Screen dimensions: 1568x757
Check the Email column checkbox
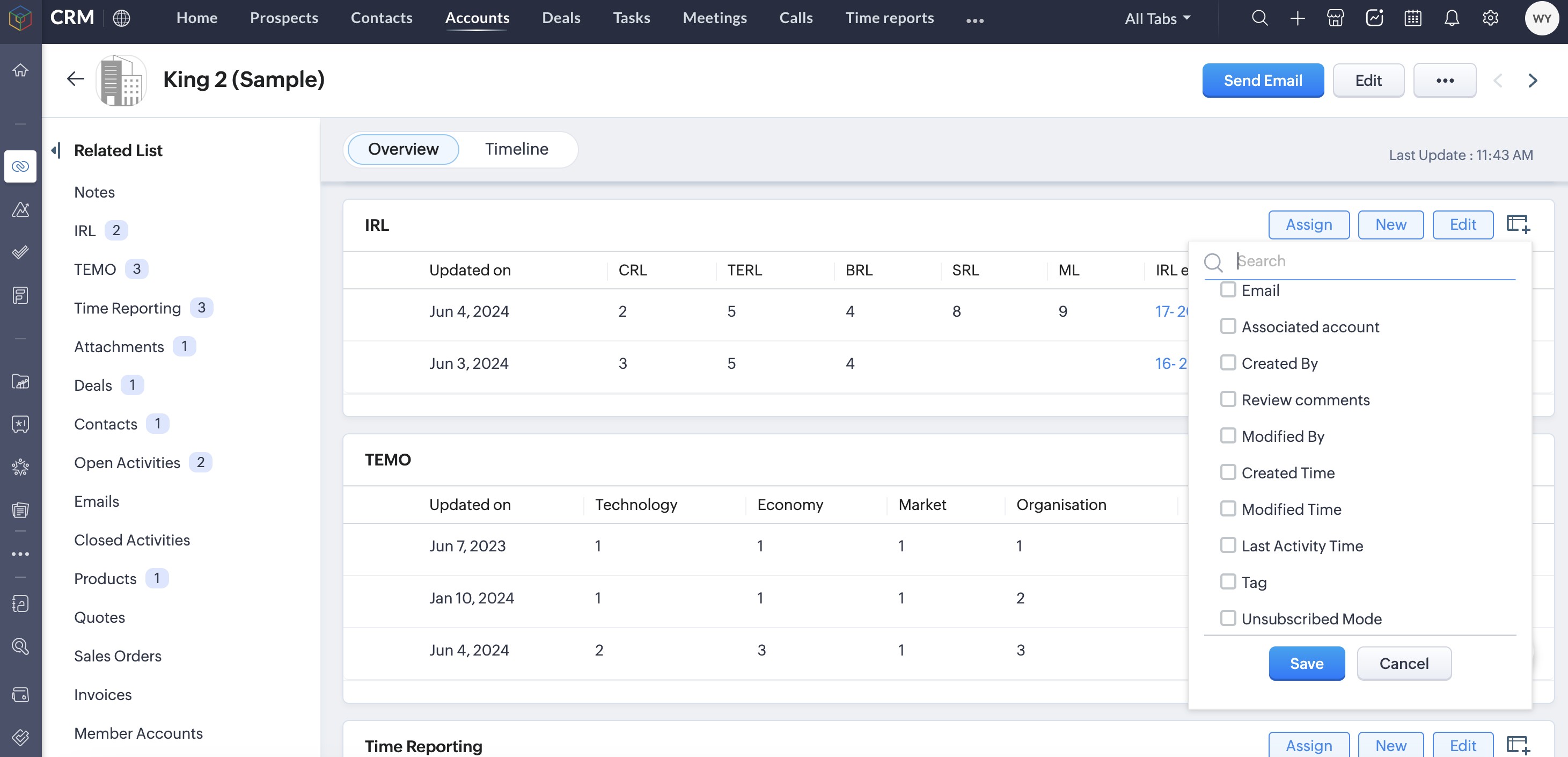1228,290
